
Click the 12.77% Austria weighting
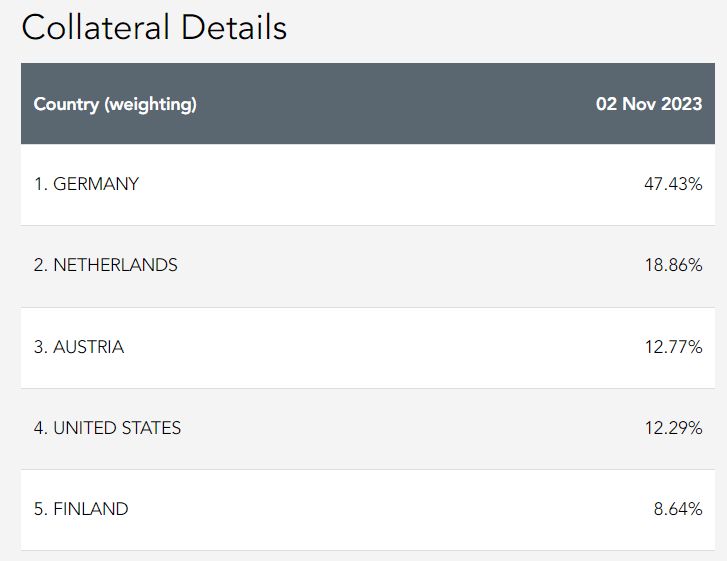[673, 347]
